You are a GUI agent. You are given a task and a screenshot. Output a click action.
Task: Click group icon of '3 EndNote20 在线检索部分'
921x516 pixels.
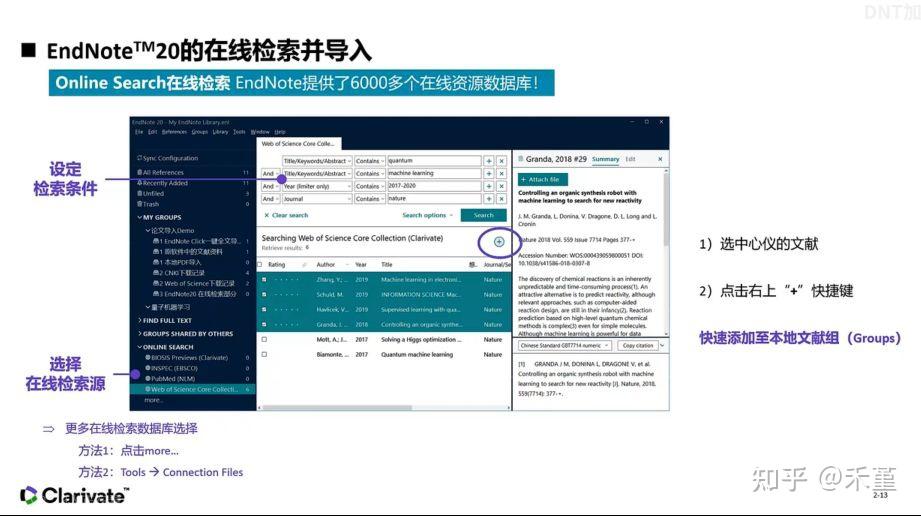click(x=156, y=294)
